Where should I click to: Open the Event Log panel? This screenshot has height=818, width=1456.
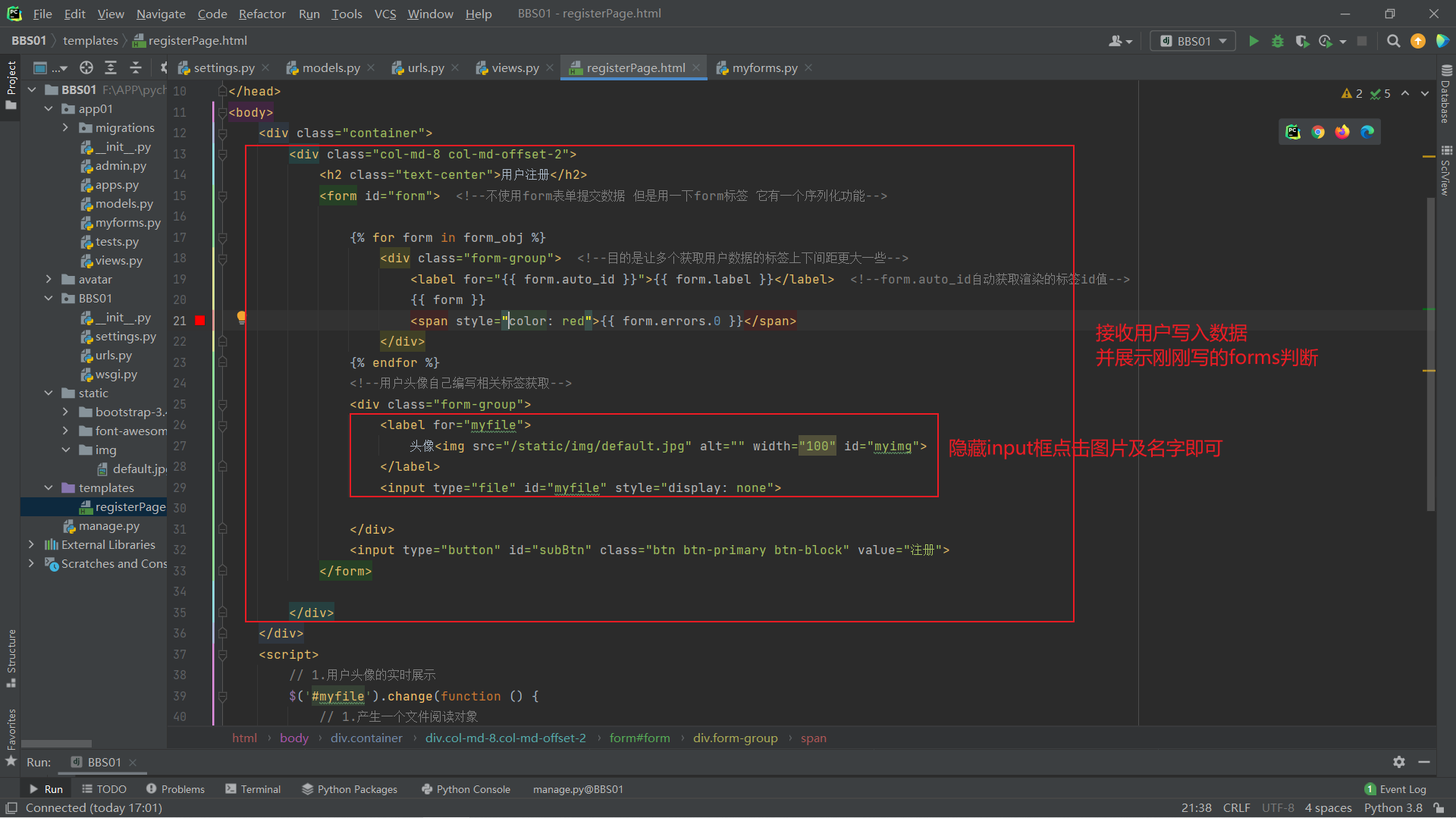[x=1395, y=789]
